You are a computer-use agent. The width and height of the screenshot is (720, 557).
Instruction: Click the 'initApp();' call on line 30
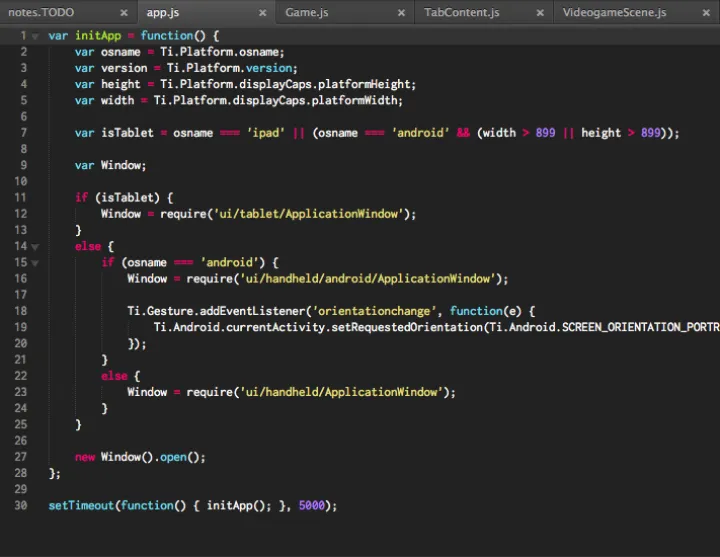pos(239,505)
